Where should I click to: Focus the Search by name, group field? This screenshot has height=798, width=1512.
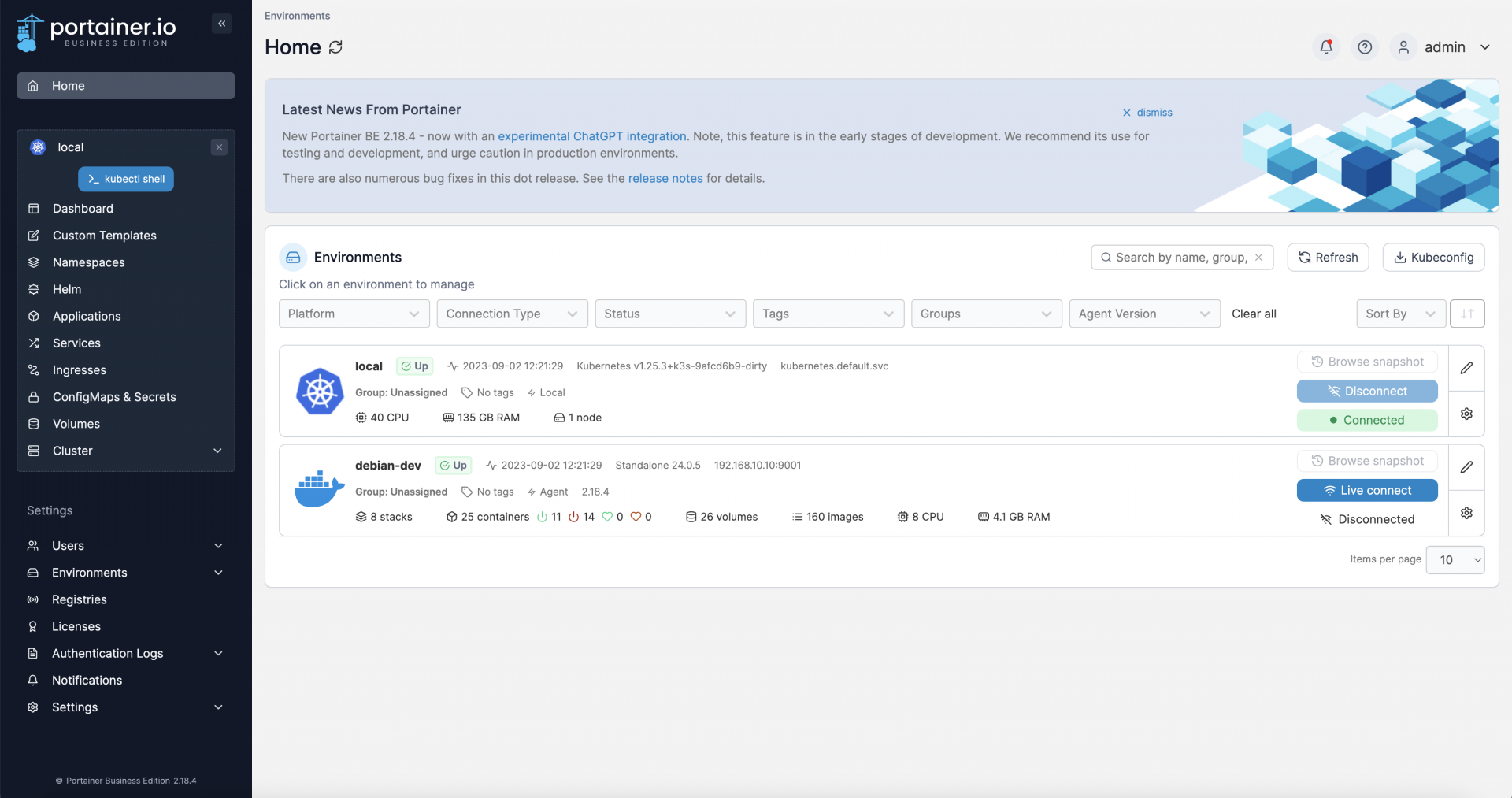point(1181,258)
